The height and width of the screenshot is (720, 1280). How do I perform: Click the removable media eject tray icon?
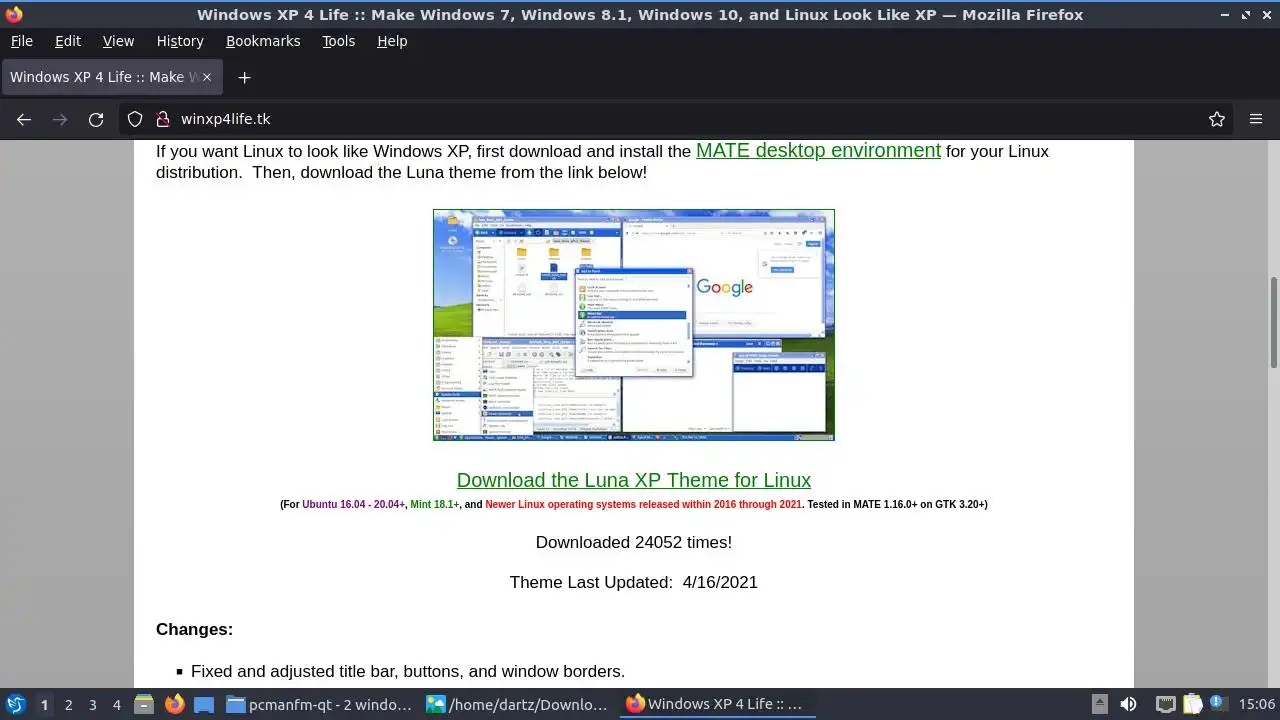(x=1099, y=704)
